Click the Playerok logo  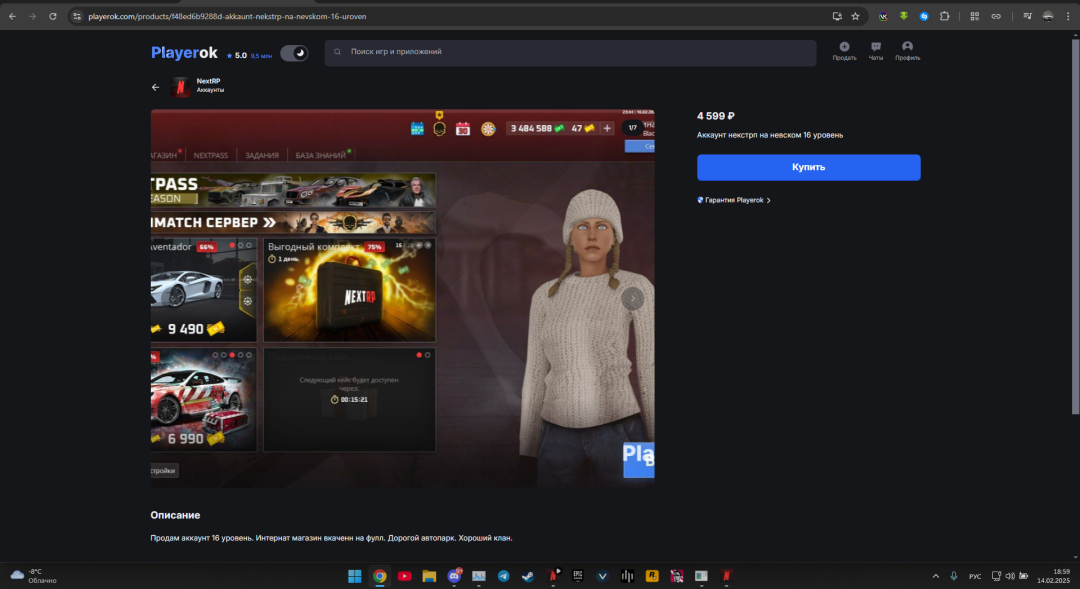tap(184, 52)
